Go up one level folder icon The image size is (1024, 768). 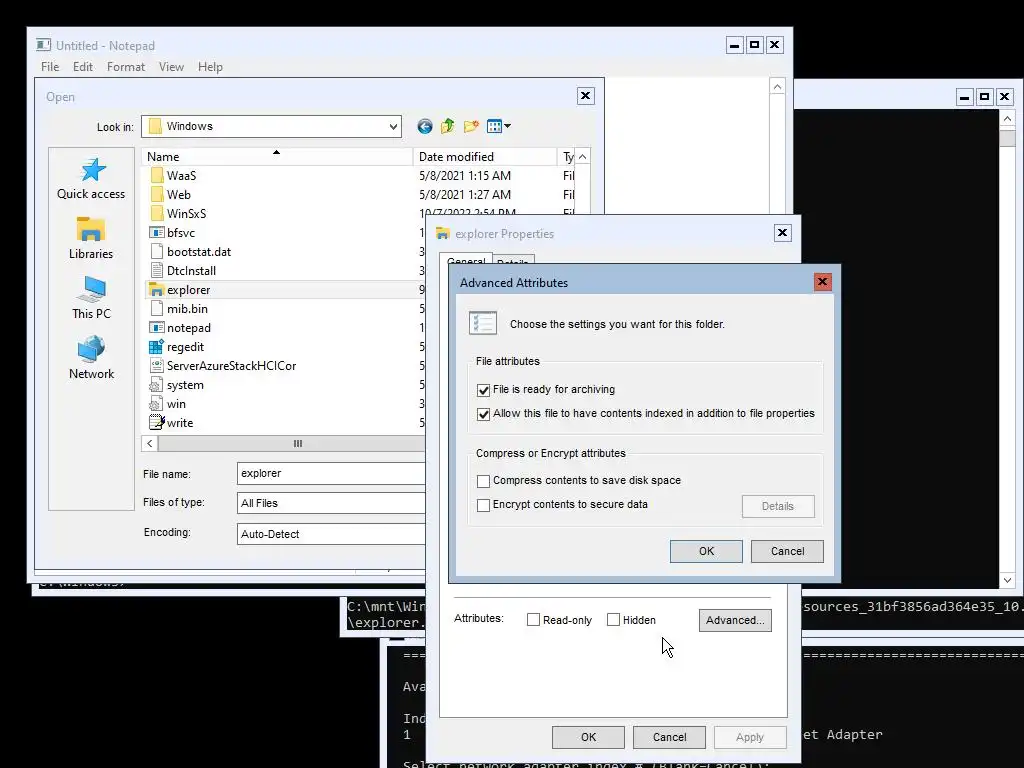[447, 126]
